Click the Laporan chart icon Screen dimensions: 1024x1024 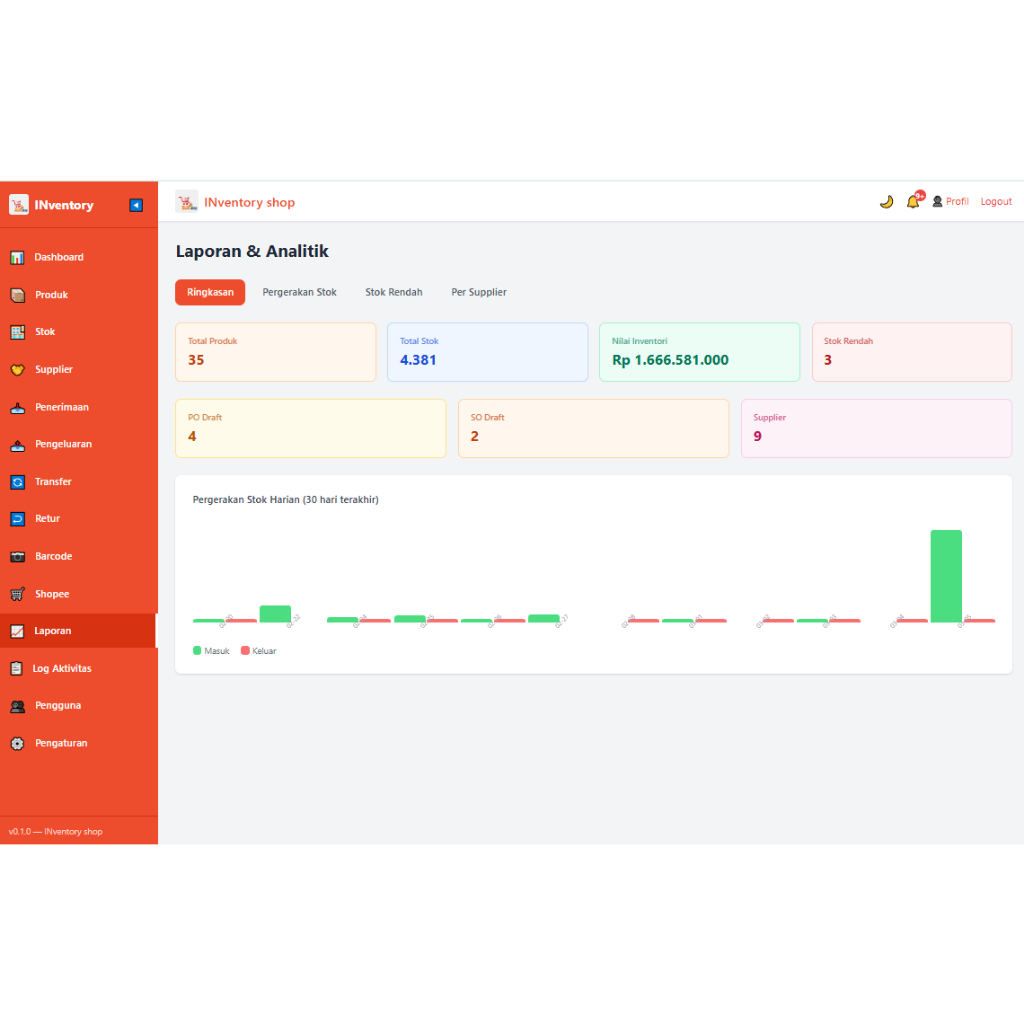(18, 632)
